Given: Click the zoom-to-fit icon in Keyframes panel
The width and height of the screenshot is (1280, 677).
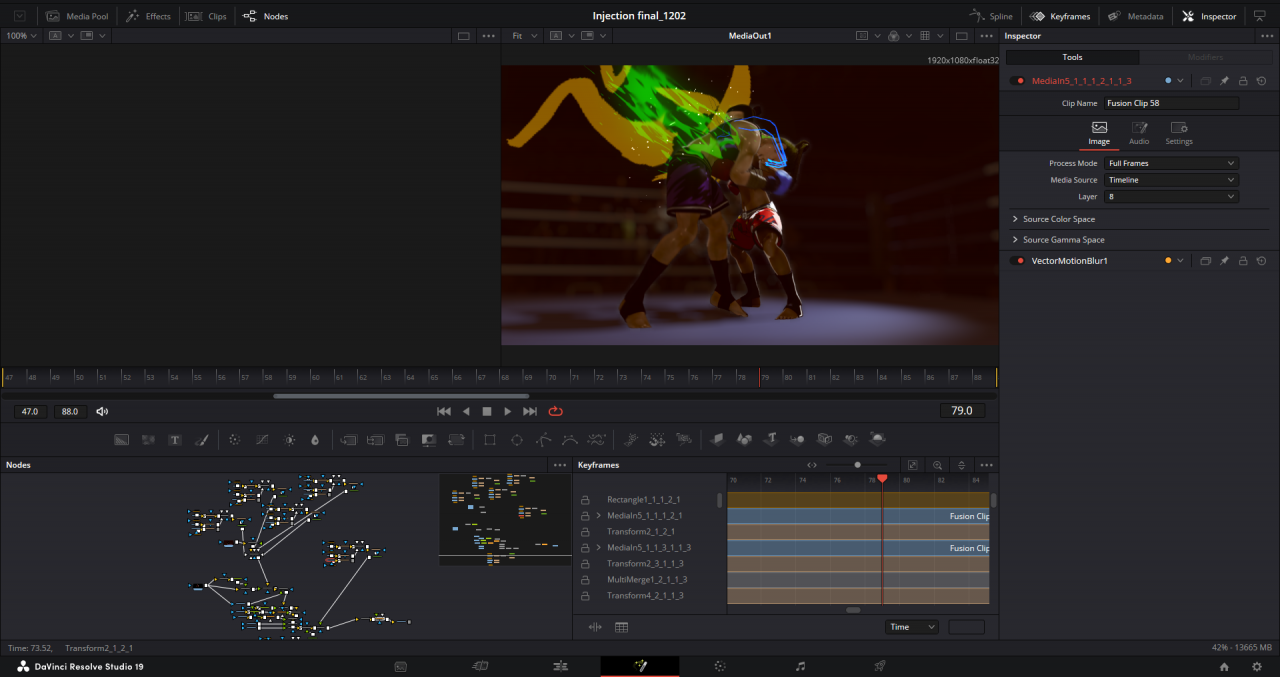Looking at the screenshot, I should [913, 465].
